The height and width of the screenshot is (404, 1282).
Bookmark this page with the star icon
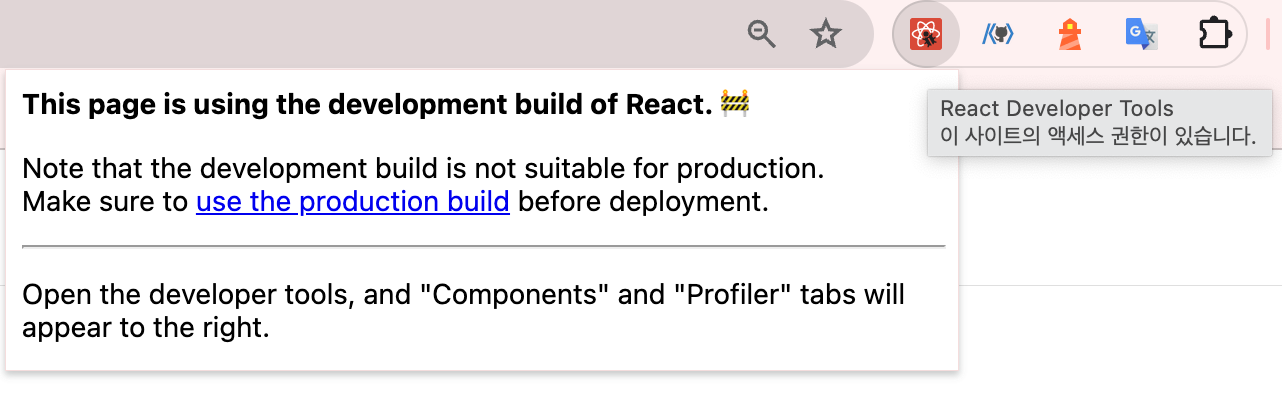(825, 34)
